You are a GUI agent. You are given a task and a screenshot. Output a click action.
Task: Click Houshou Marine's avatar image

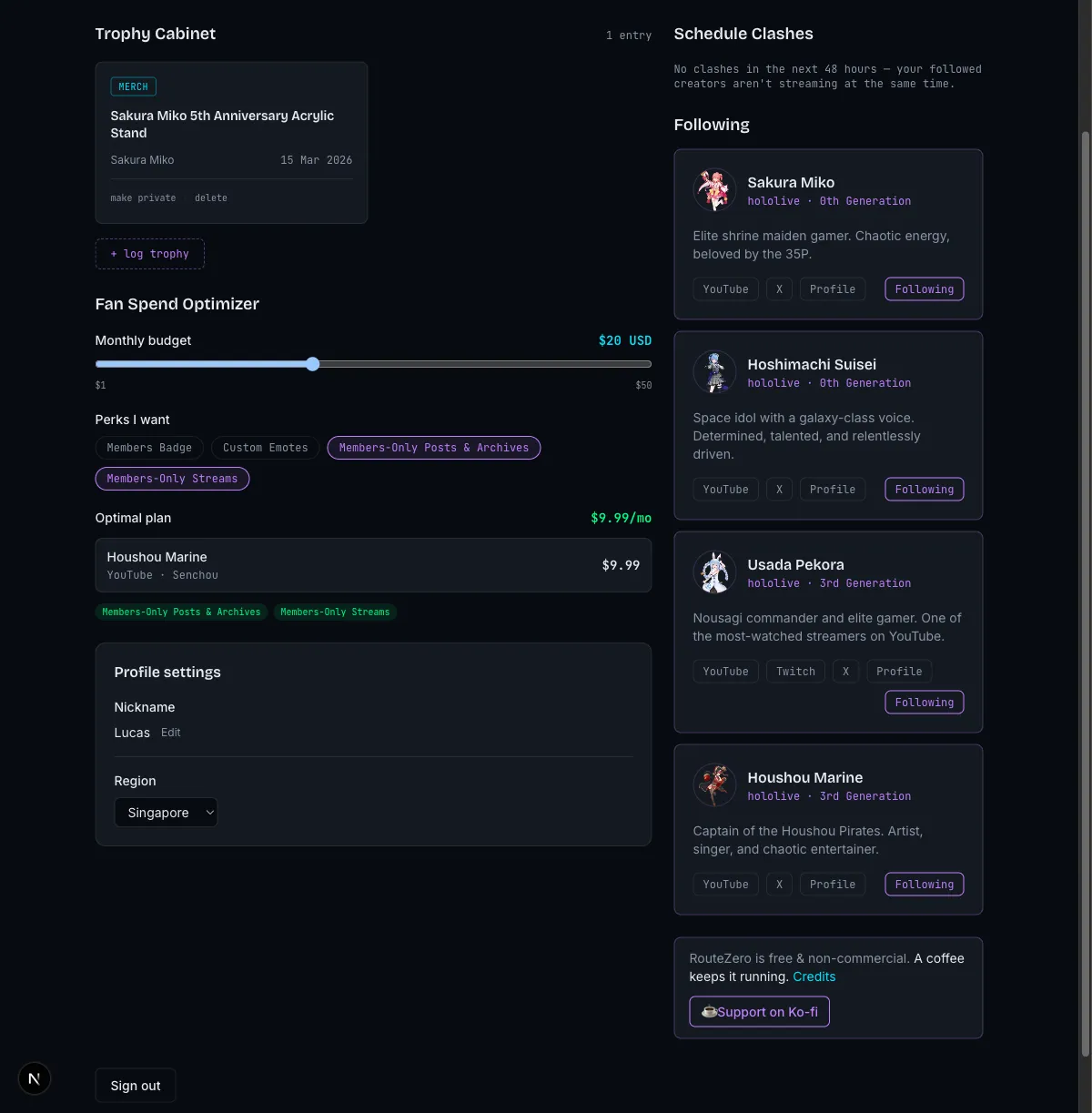click(714, 785)
